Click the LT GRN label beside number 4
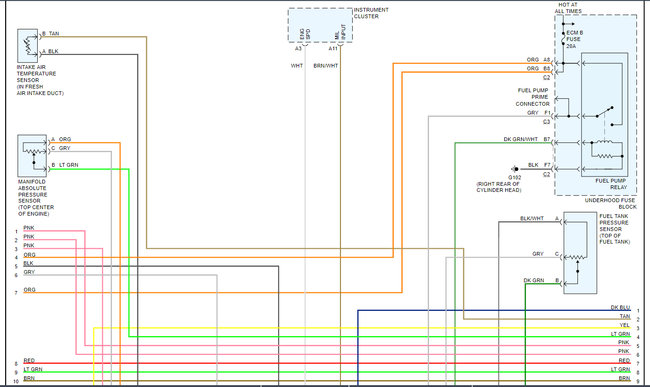Image resolution: width=650 pixels, height=387 pixels. (620, 334)
